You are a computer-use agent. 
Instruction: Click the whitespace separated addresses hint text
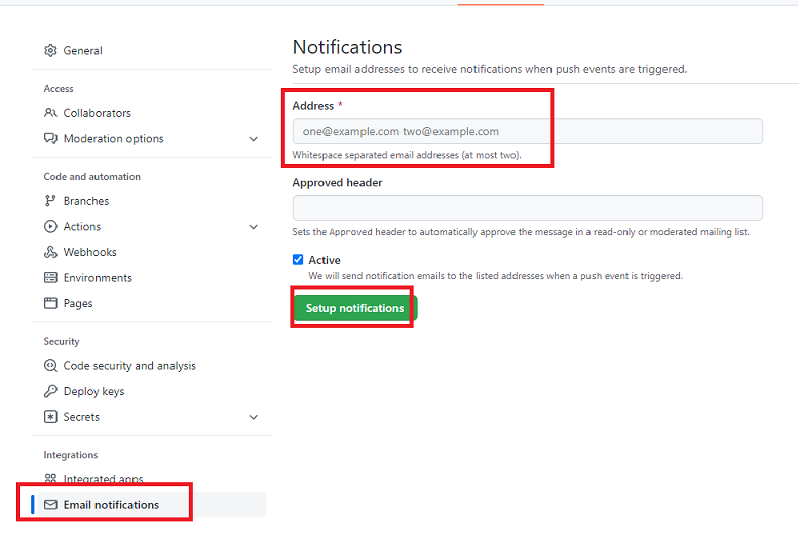(407, 155)
